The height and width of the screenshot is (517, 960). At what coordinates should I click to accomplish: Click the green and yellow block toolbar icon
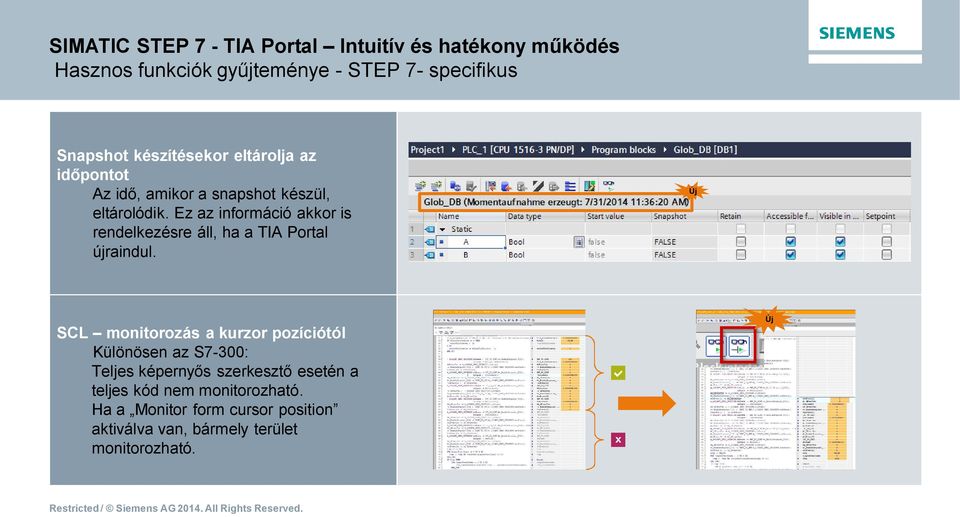(590, 186)
